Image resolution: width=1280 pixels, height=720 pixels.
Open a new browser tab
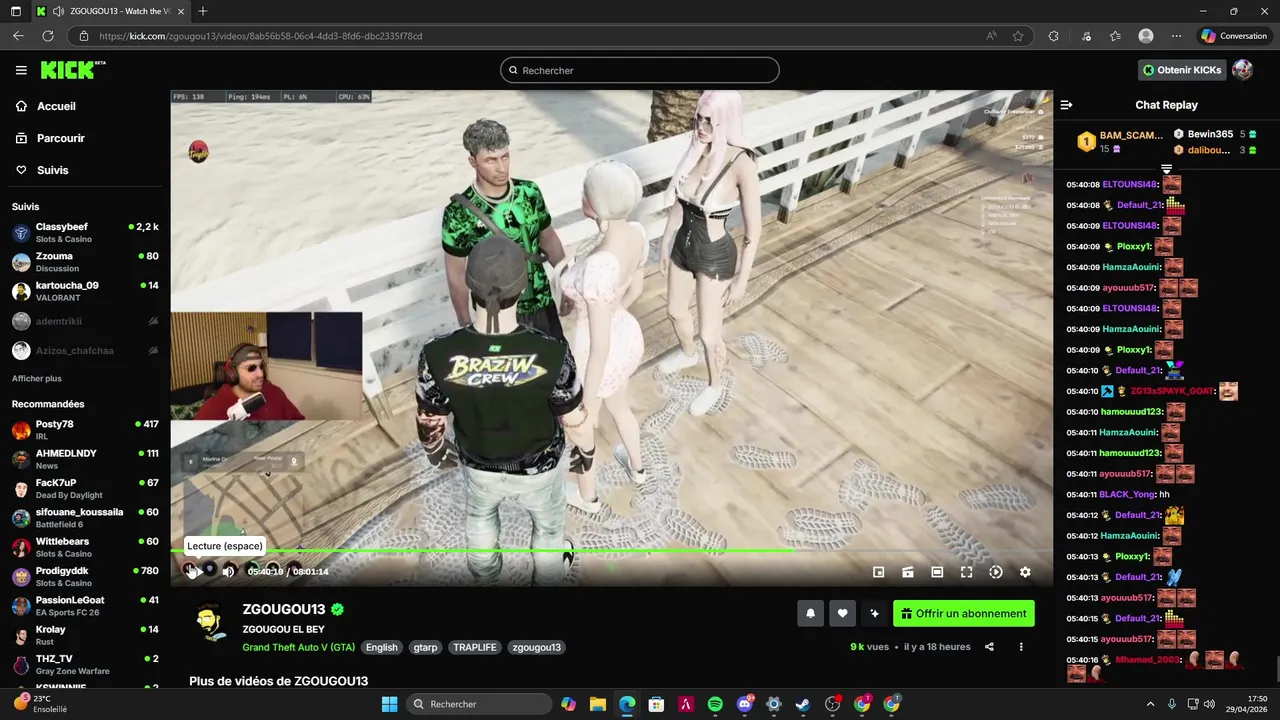(203, 11)
